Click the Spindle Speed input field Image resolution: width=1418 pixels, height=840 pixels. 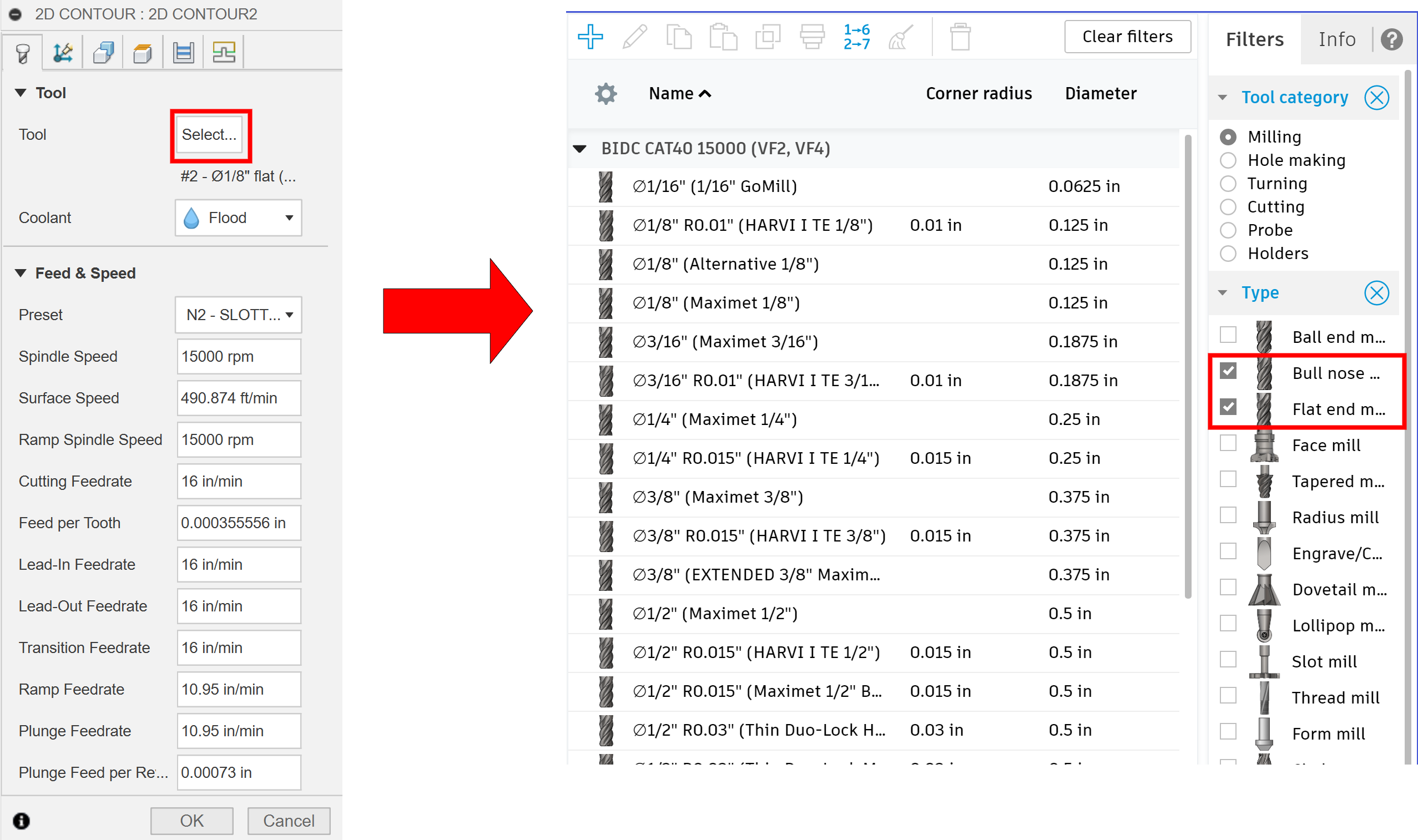pos(238,357)
